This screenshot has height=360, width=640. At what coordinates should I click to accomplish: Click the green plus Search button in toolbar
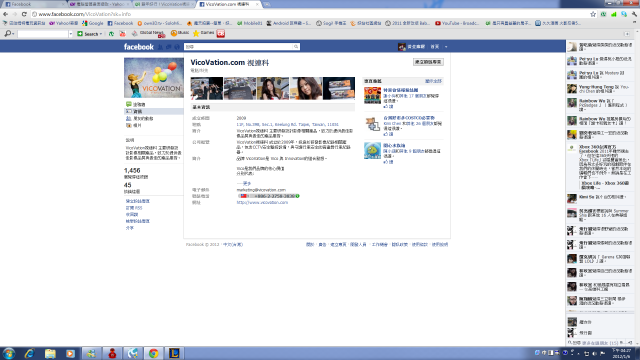(88, 33)
